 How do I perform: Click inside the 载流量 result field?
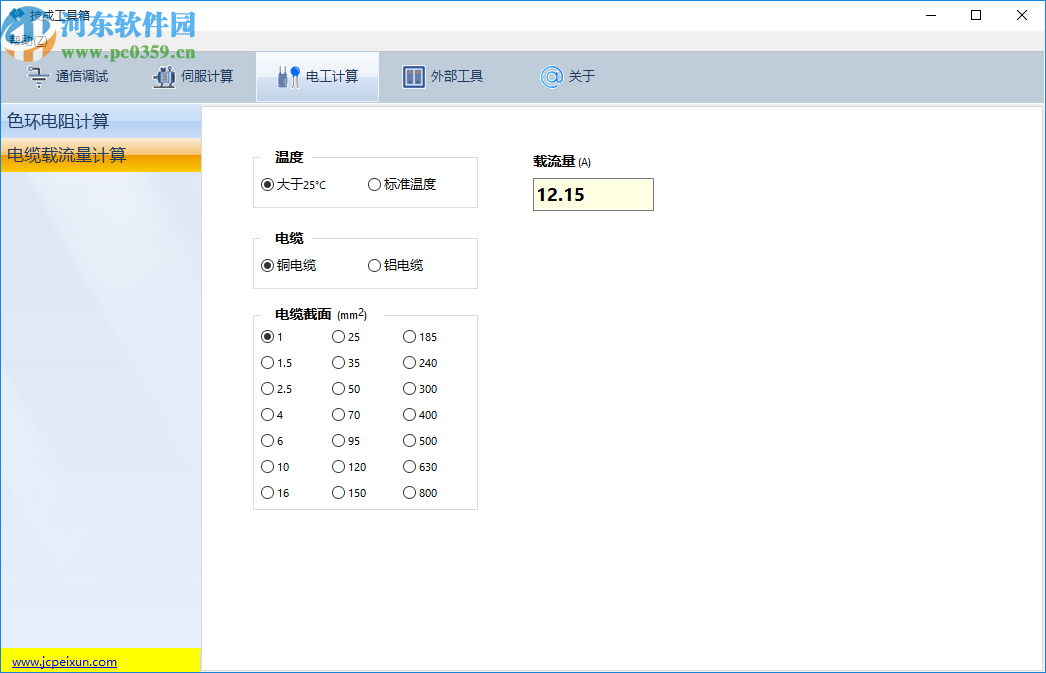tap(592, 194)
